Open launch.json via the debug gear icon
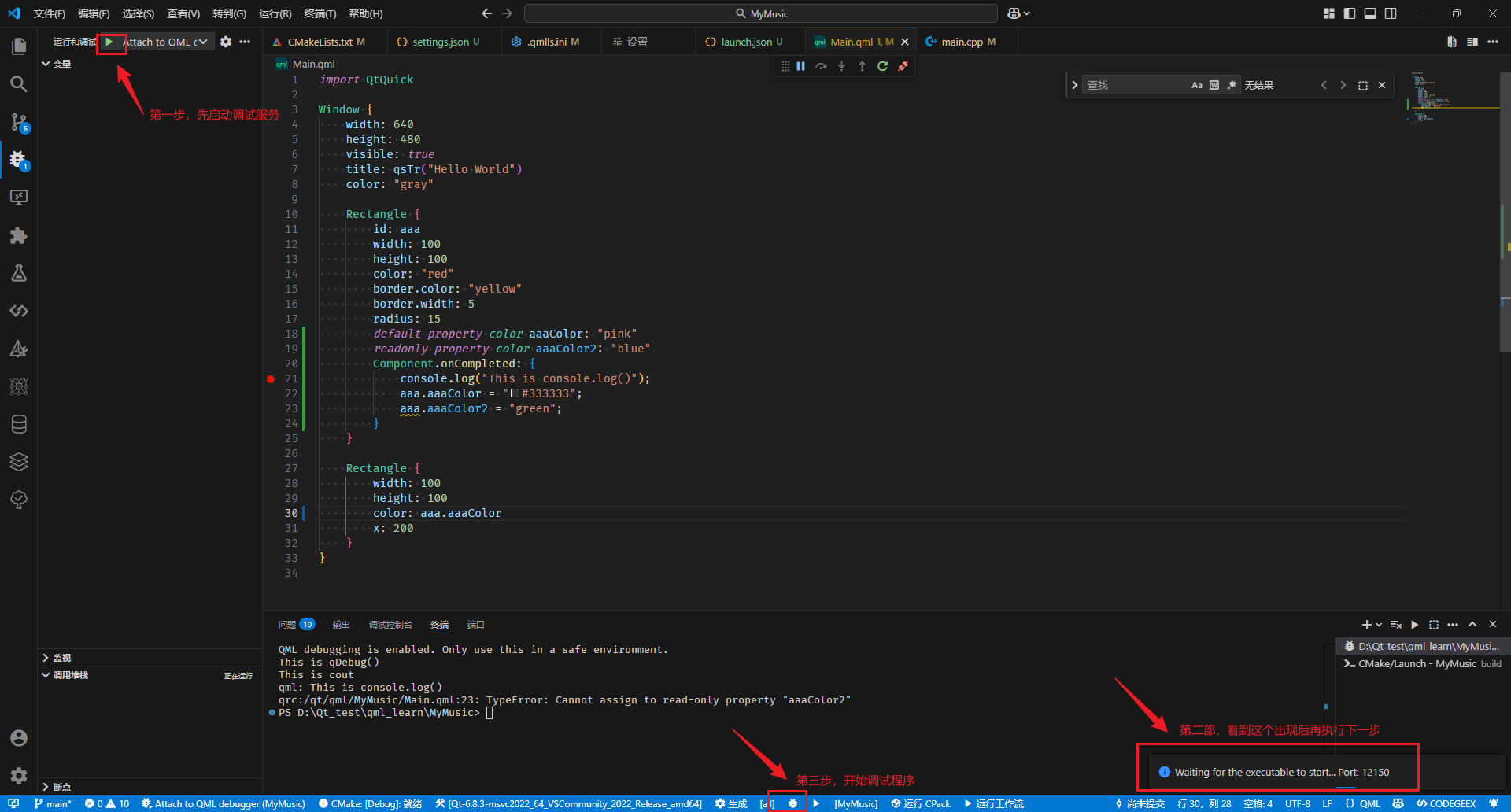The height and width of the screenshot is (812, 1511). pyautogui.click(x=226, y=42)
